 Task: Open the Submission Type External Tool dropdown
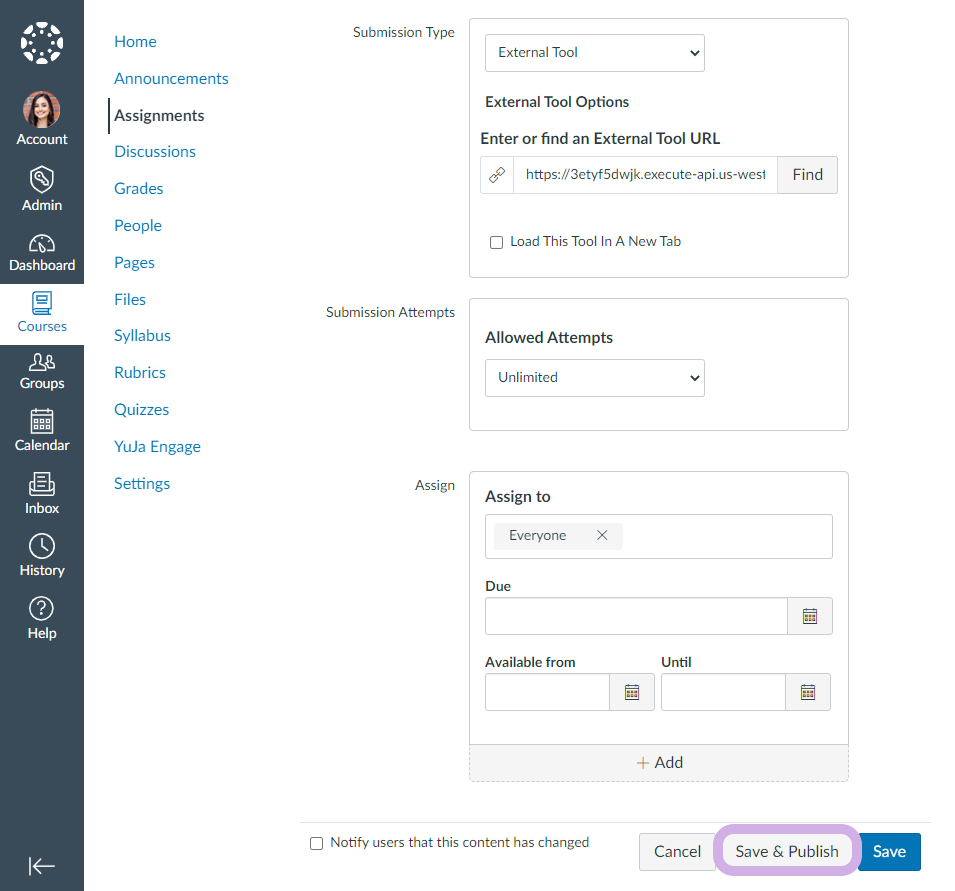594,53
